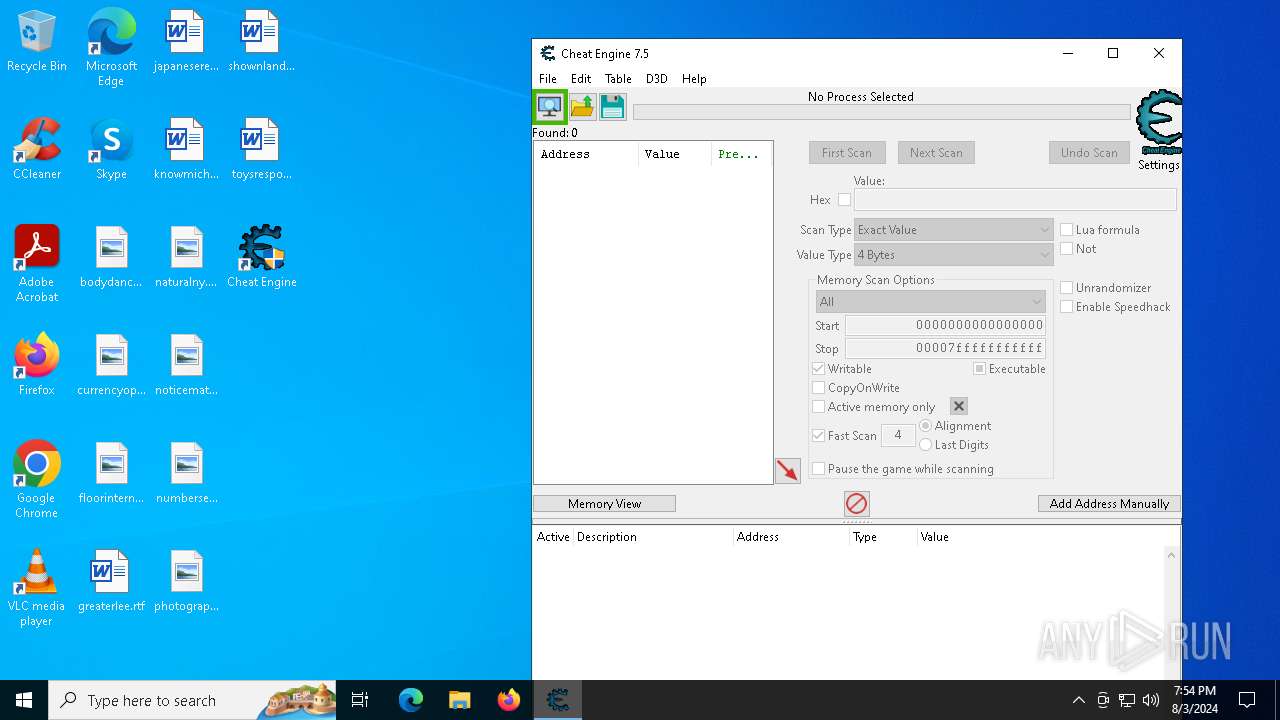Copy selected addresses using red arrow icon

(x=788, y=471)
